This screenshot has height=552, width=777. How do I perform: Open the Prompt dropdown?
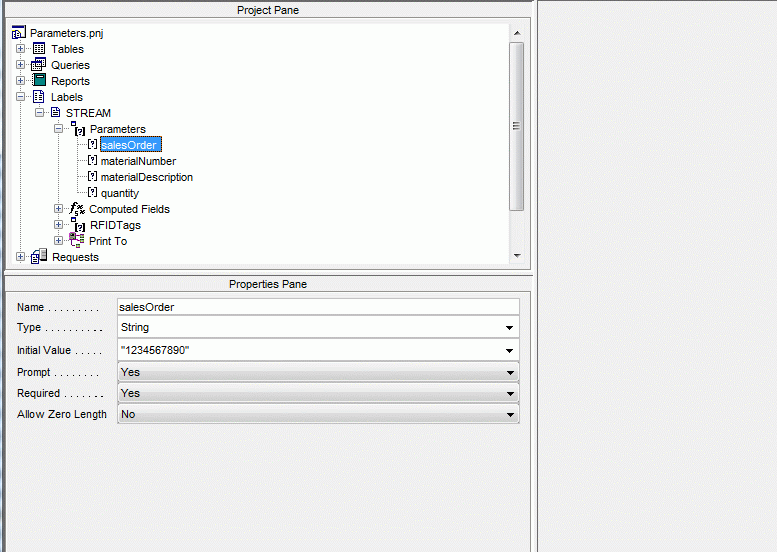318,372
